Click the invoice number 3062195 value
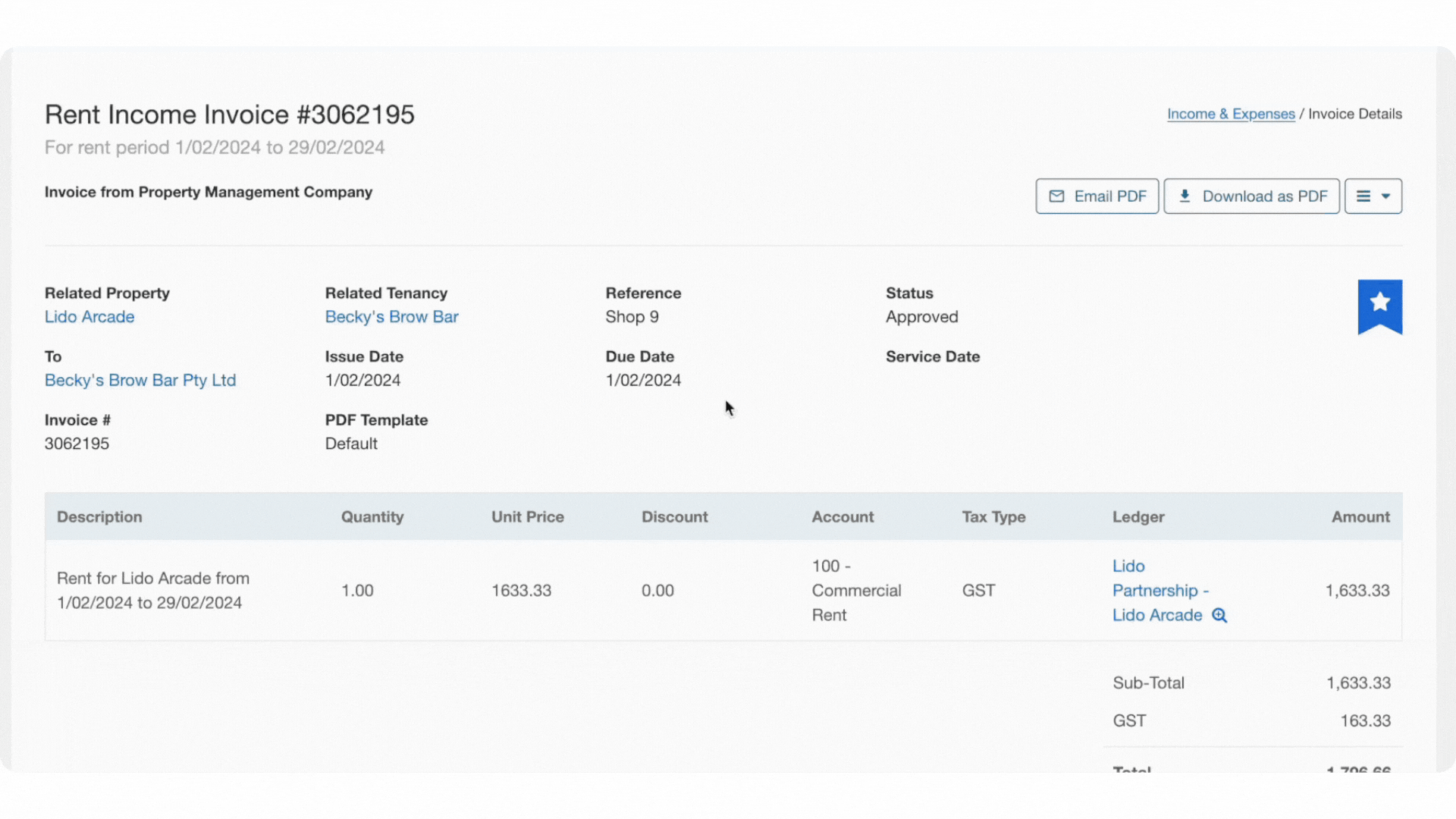Viewport: 1456px width, 819px height. [77, 444]
